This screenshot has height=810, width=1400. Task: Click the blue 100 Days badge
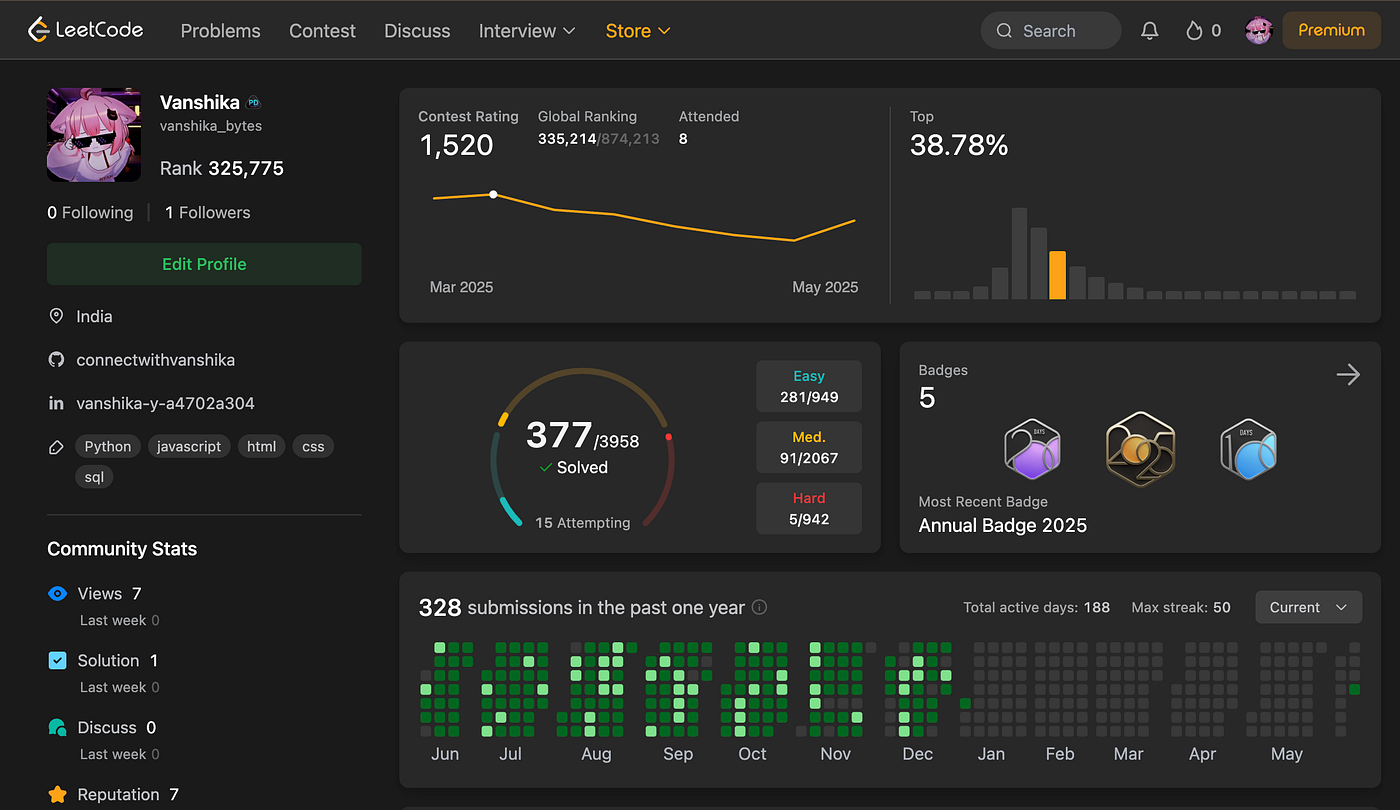point(1248,447)
